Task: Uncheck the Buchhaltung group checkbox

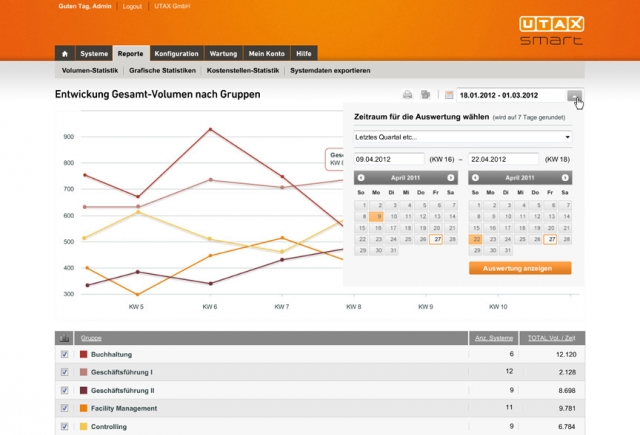Action: 64,354
